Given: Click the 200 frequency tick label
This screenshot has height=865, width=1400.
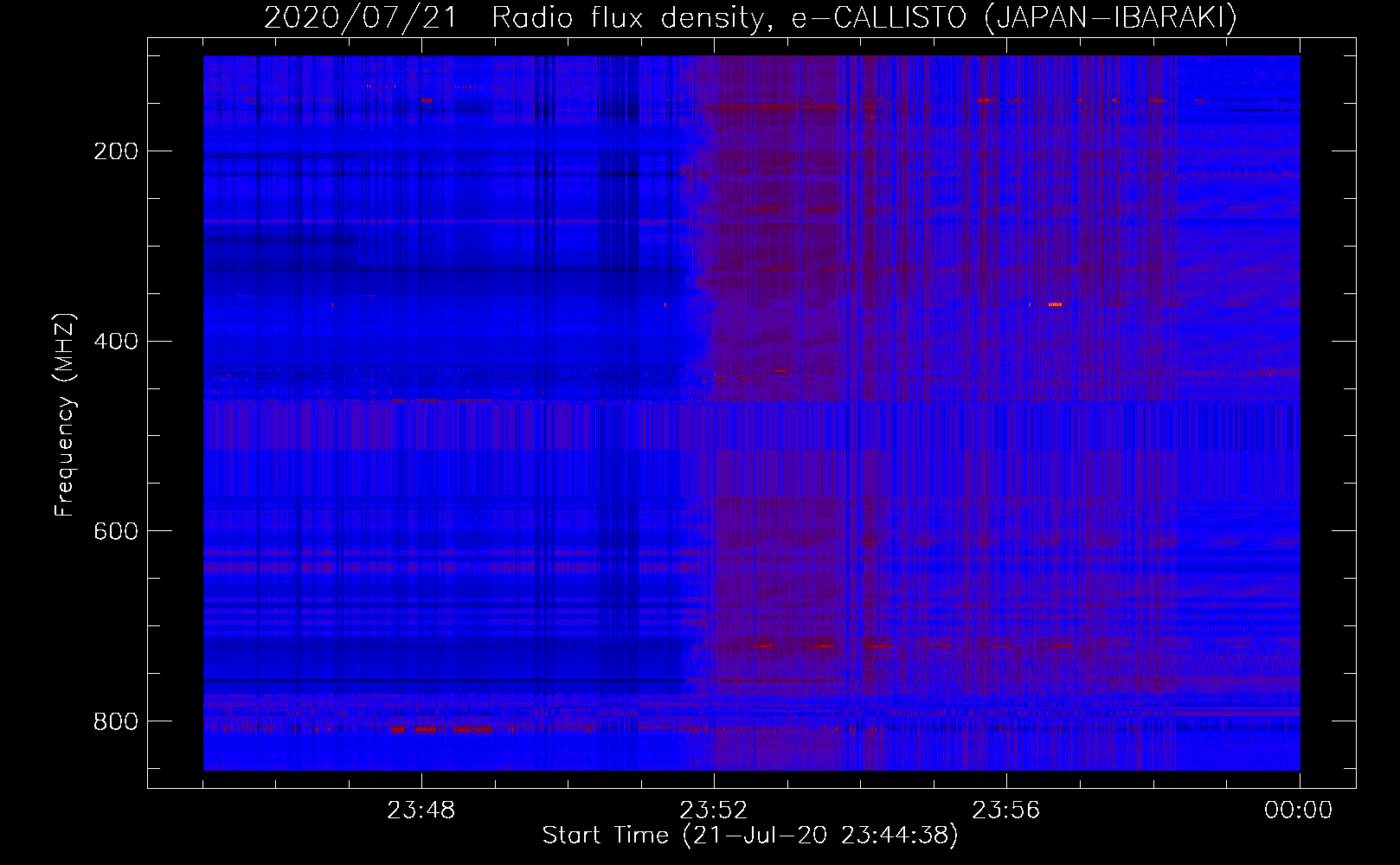Looking at the screenshot, I should click(x=115, y=151).
